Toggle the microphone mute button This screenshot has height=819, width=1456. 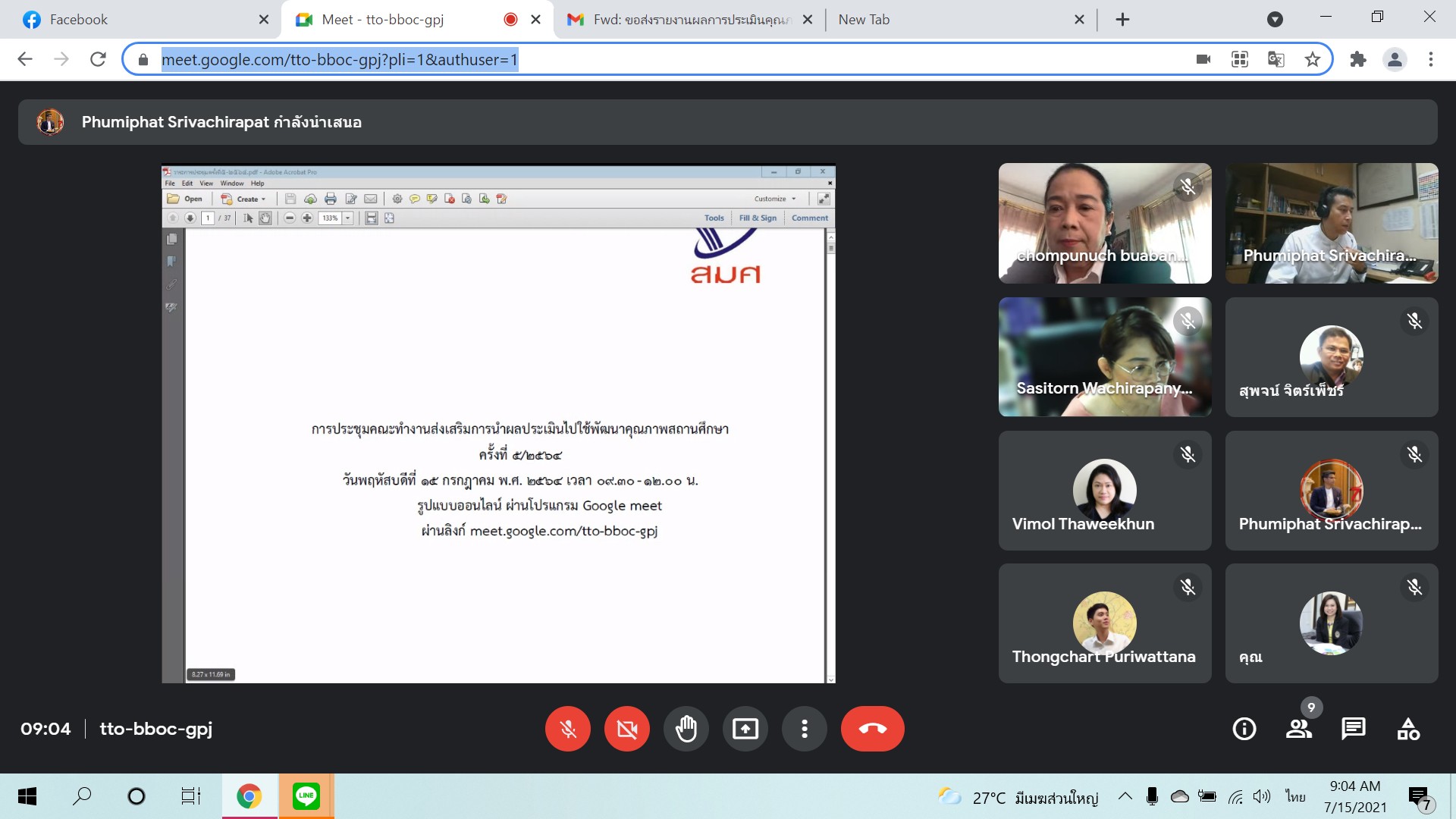coord(568,729)
